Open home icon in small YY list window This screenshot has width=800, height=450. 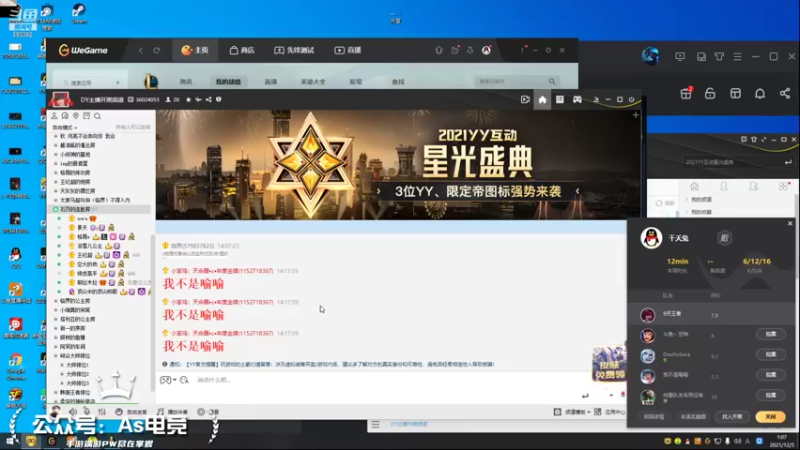694,186
